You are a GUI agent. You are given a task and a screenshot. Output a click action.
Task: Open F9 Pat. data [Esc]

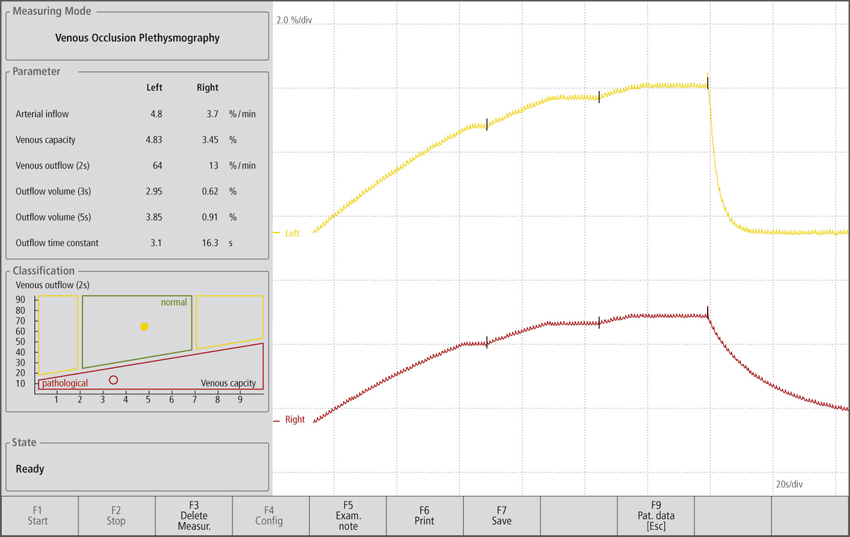tap(656, 516)
